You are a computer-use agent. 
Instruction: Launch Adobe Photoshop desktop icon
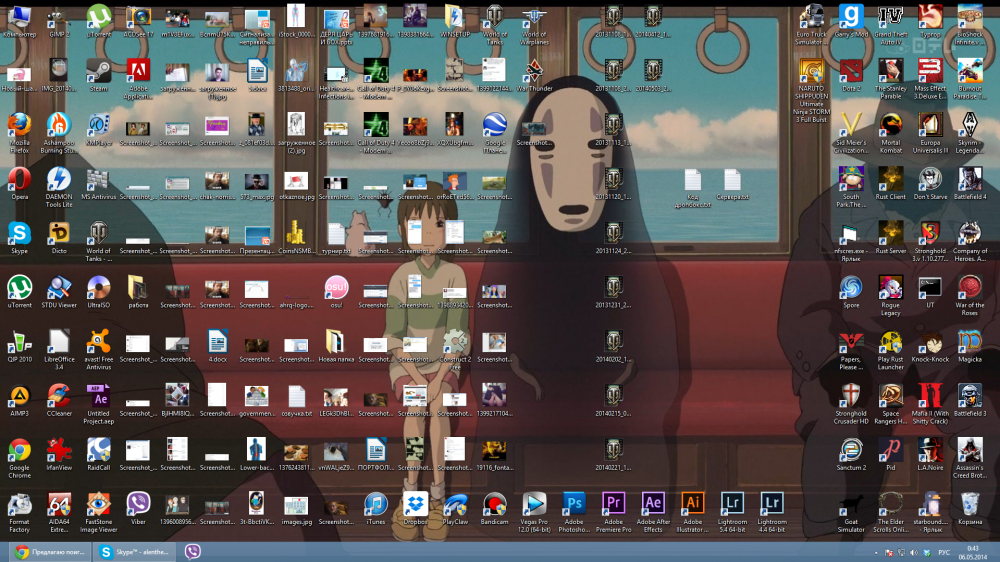pos(573,513)
